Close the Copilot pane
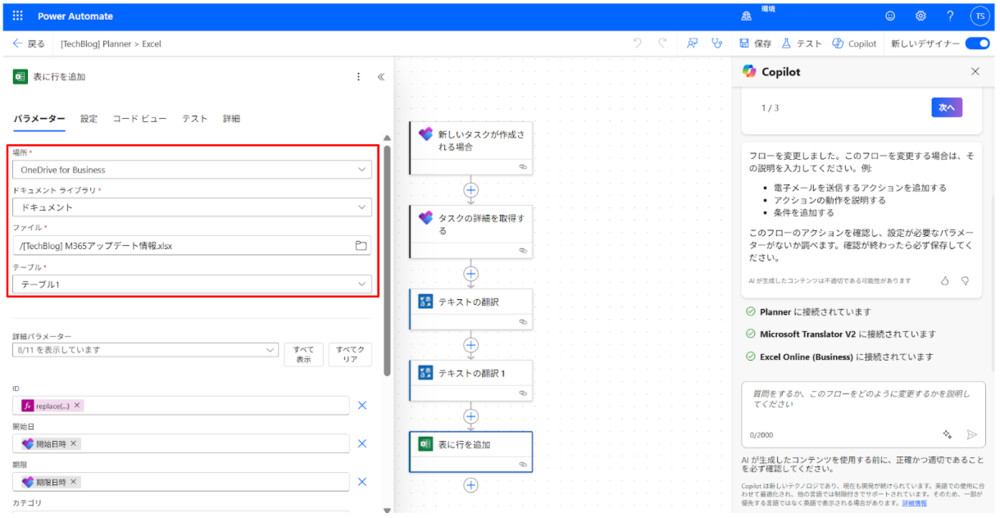The height and width of the screenshot is (518, 1000). [x=975, y=71]
